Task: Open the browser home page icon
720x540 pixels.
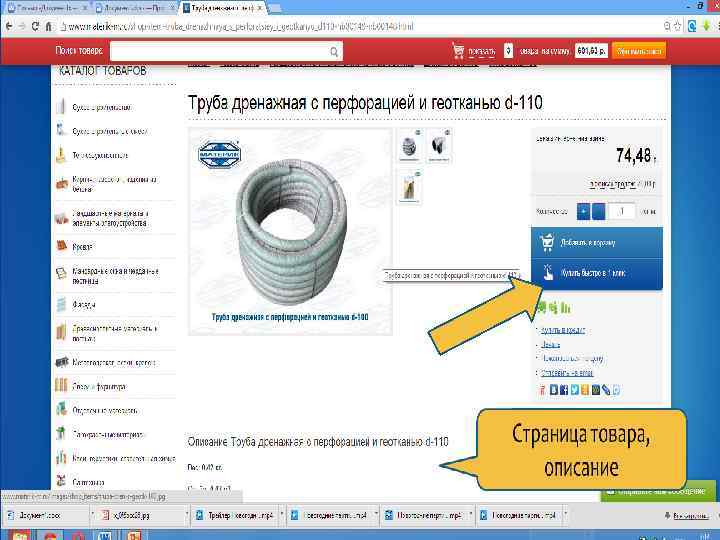Action: 48,26
